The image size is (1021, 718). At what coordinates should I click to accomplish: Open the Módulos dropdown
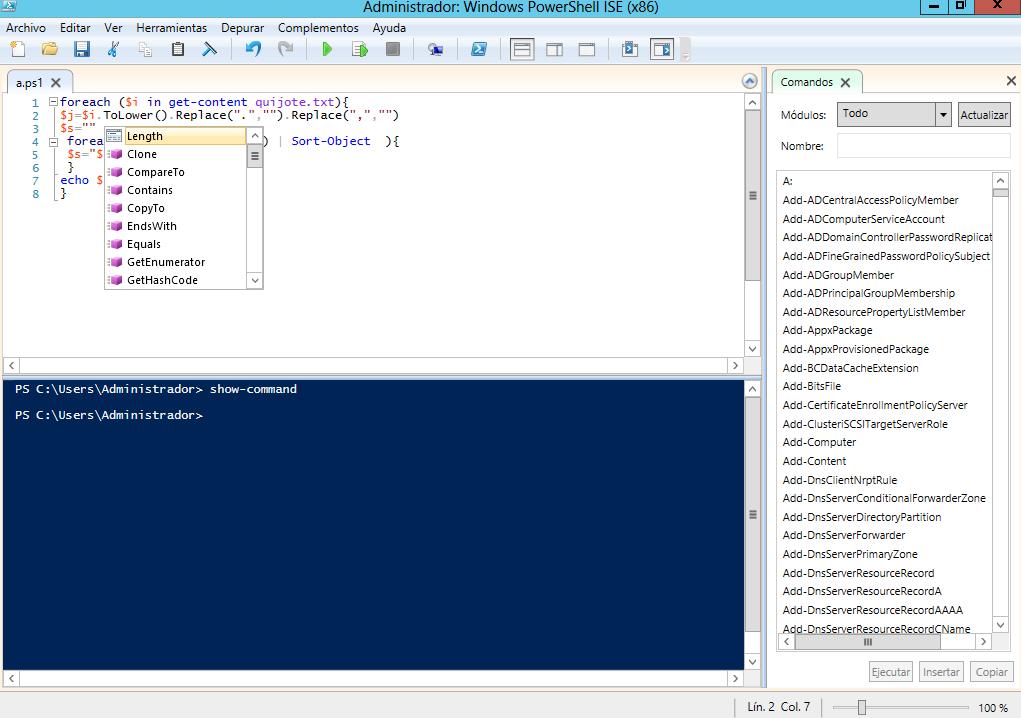[943, 115]
